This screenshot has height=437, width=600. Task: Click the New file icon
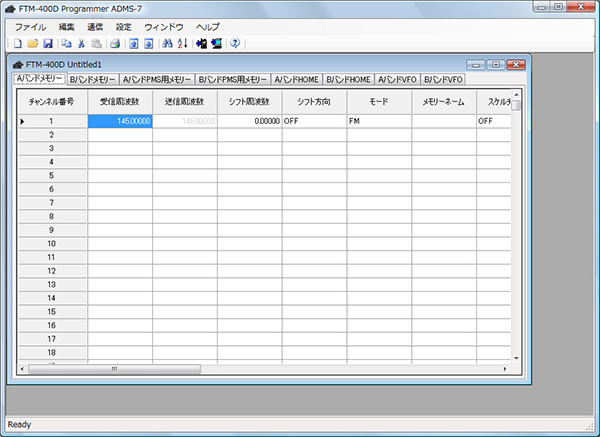(x=18, y=44)
